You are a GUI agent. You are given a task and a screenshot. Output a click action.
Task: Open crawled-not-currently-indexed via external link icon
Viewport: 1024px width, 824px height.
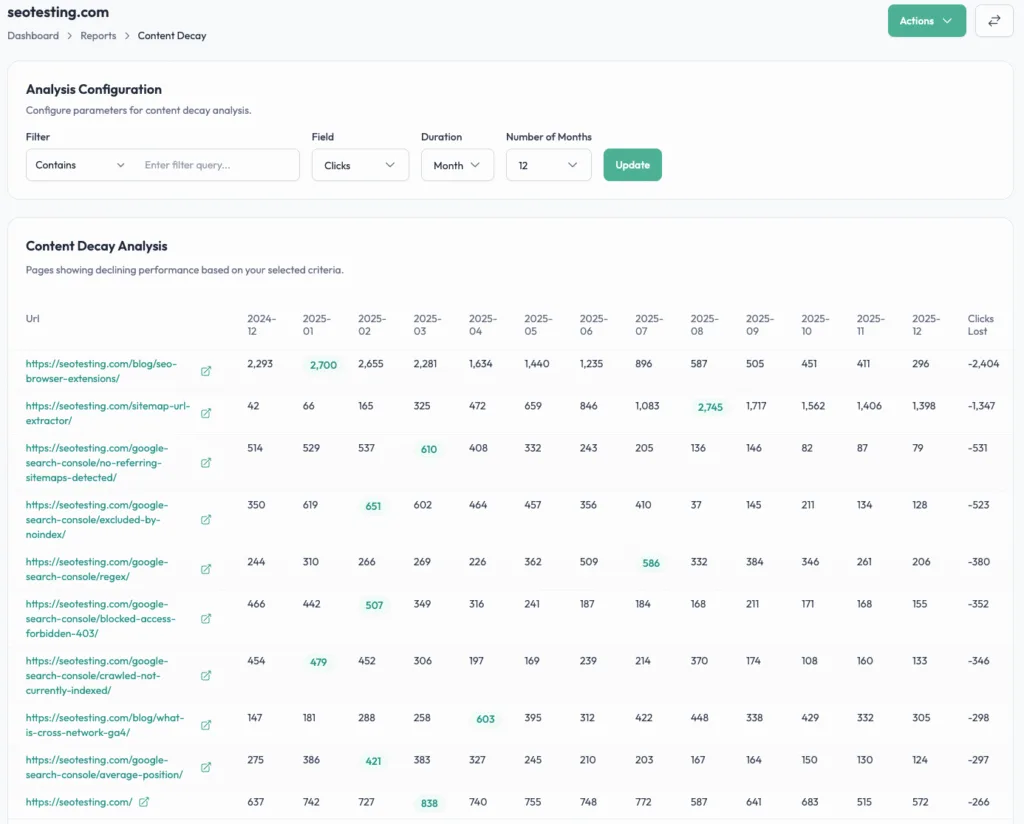pyautogui.click(x=206, y=675)
